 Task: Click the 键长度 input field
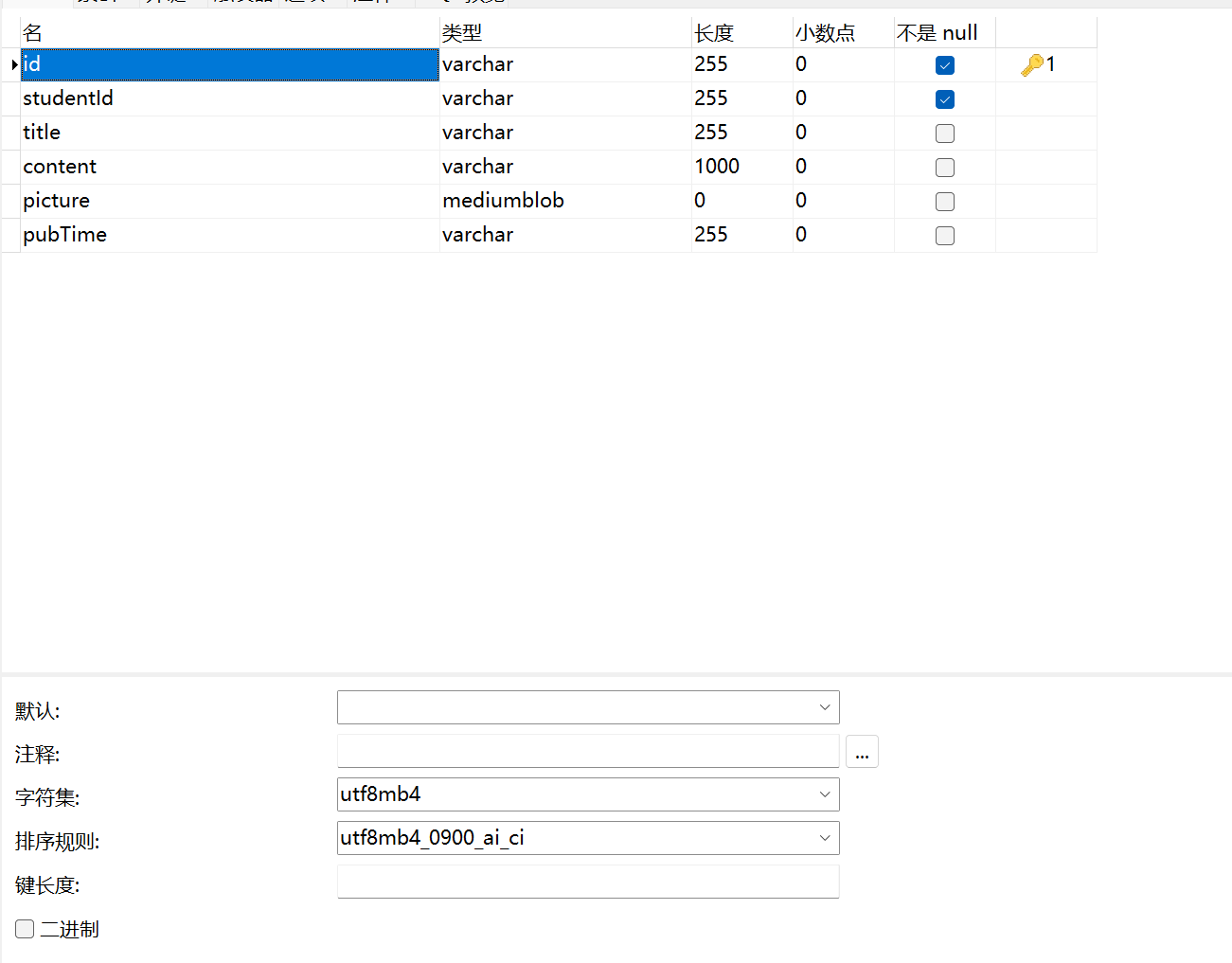tap(587, 882)
